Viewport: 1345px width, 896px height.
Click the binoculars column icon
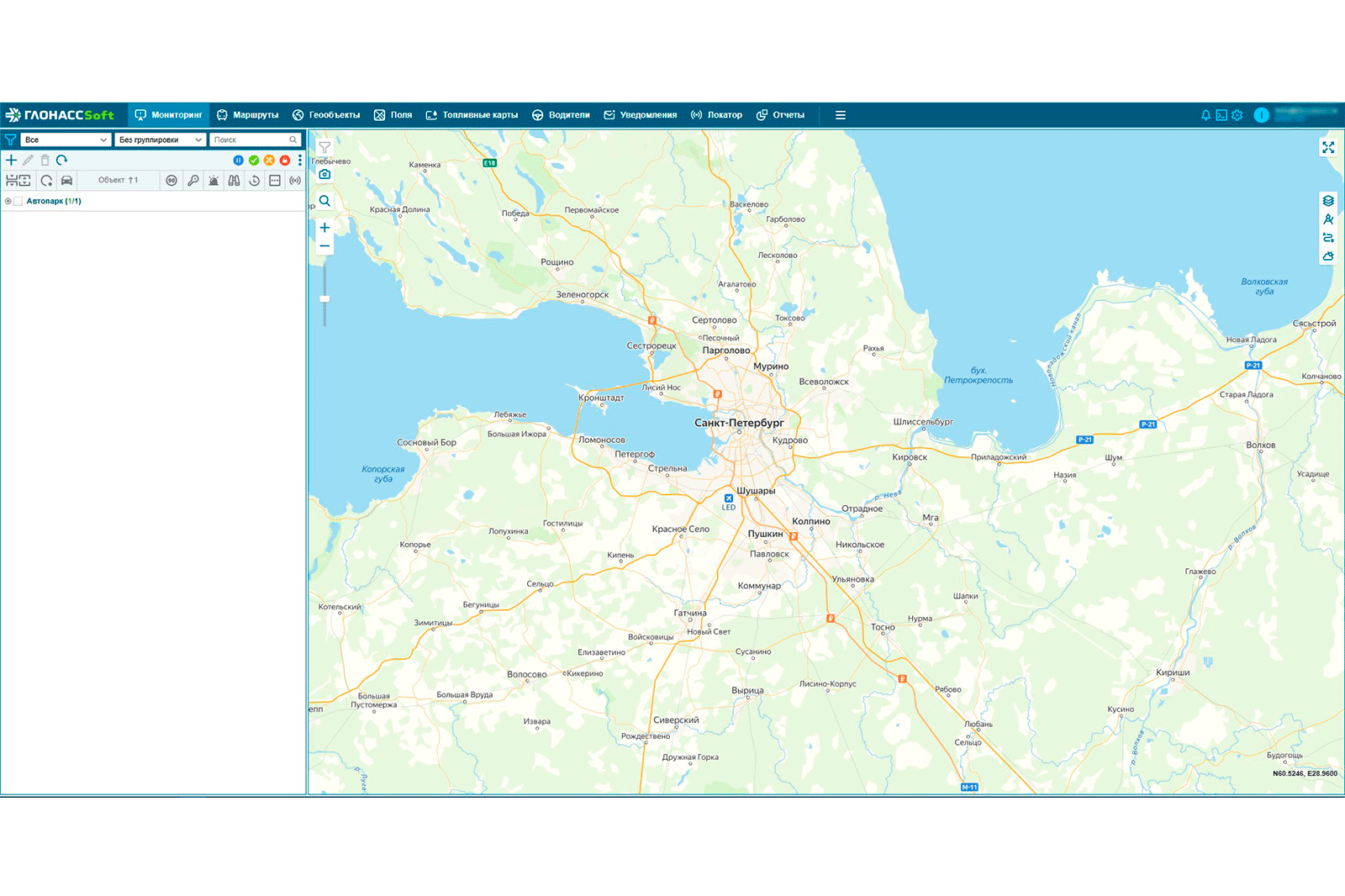[x=234, y=180]
